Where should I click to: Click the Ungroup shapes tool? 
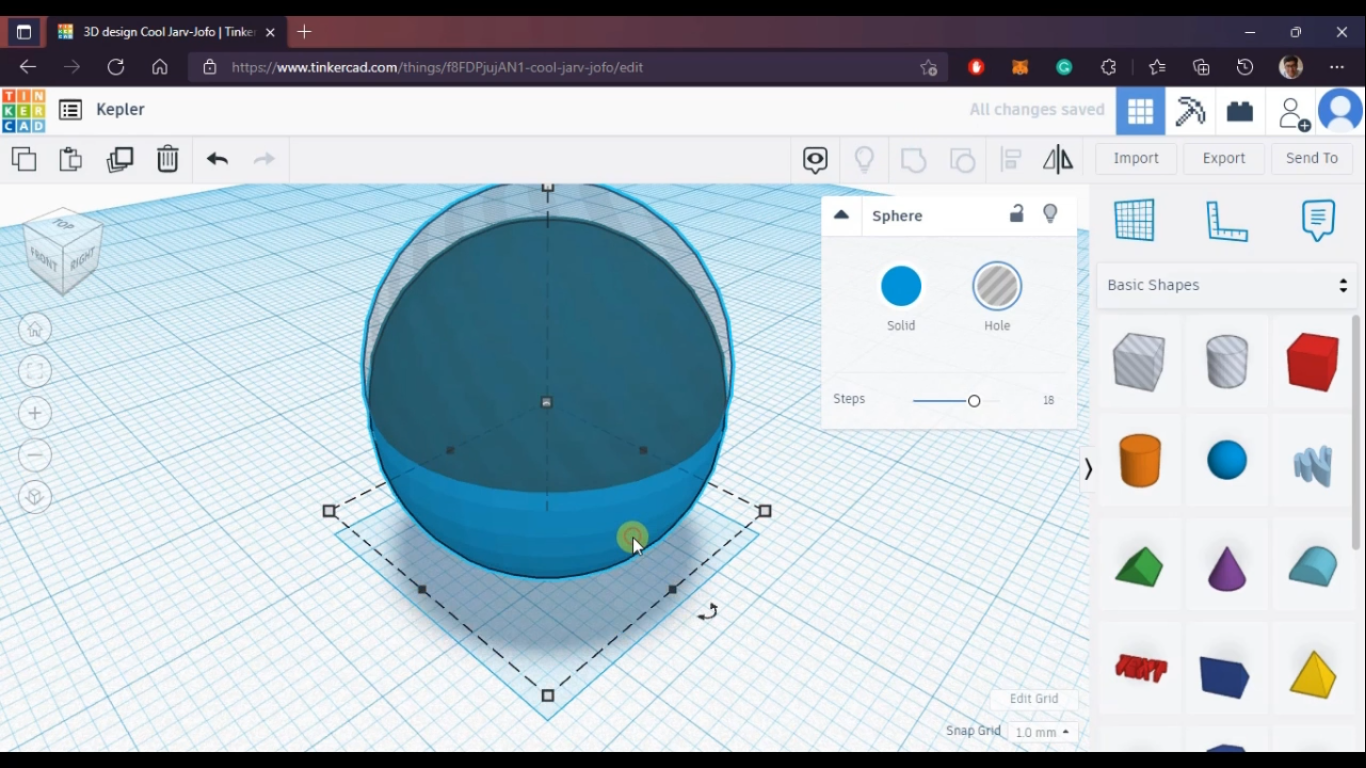[x=962, y=159]
